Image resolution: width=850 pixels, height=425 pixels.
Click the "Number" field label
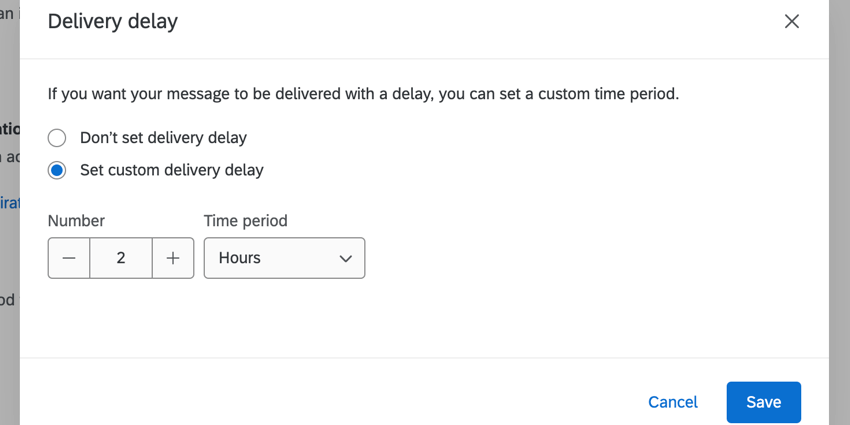click(76, 221)
